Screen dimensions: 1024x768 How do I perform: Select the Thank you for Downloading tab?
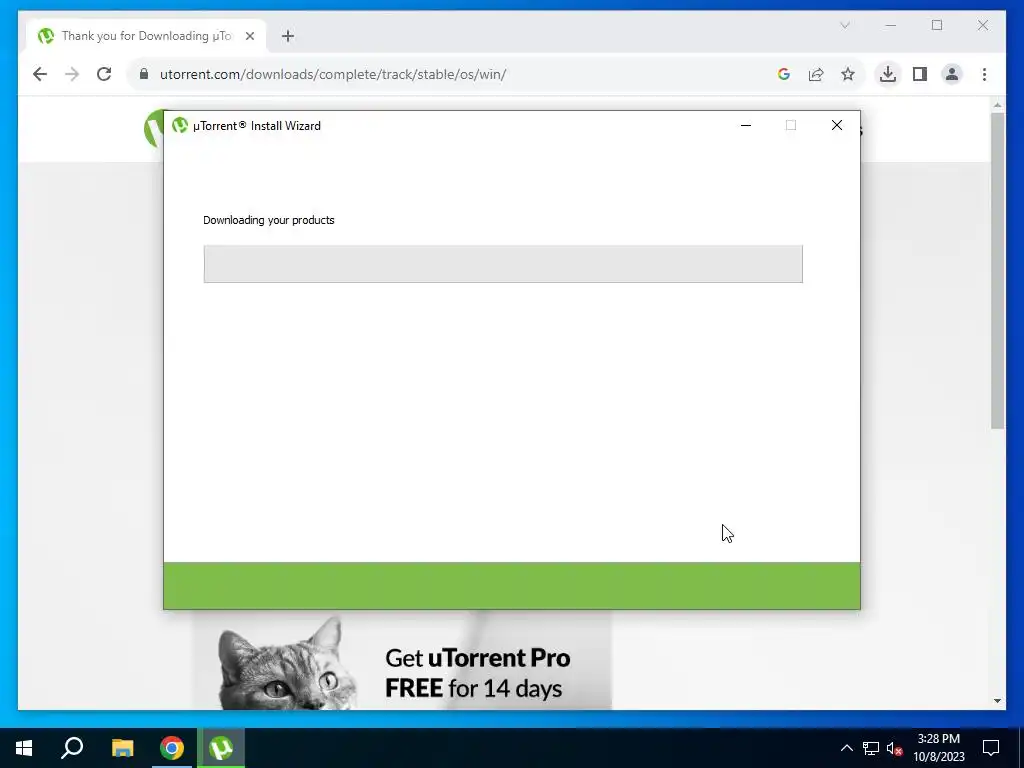pos(146,36)
